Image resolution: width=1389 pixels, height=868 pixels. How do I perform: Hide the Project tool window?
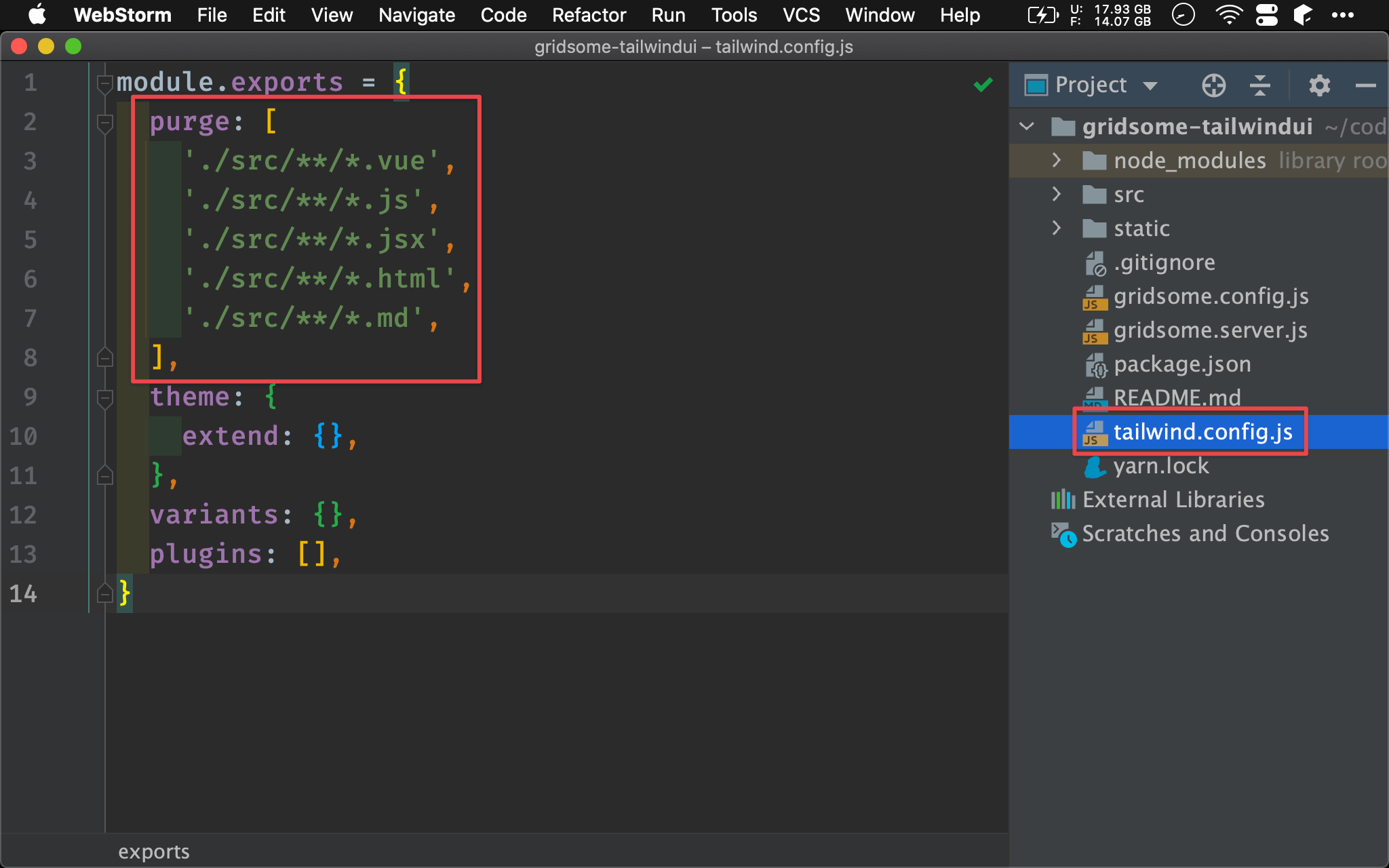pos(1365,85)
